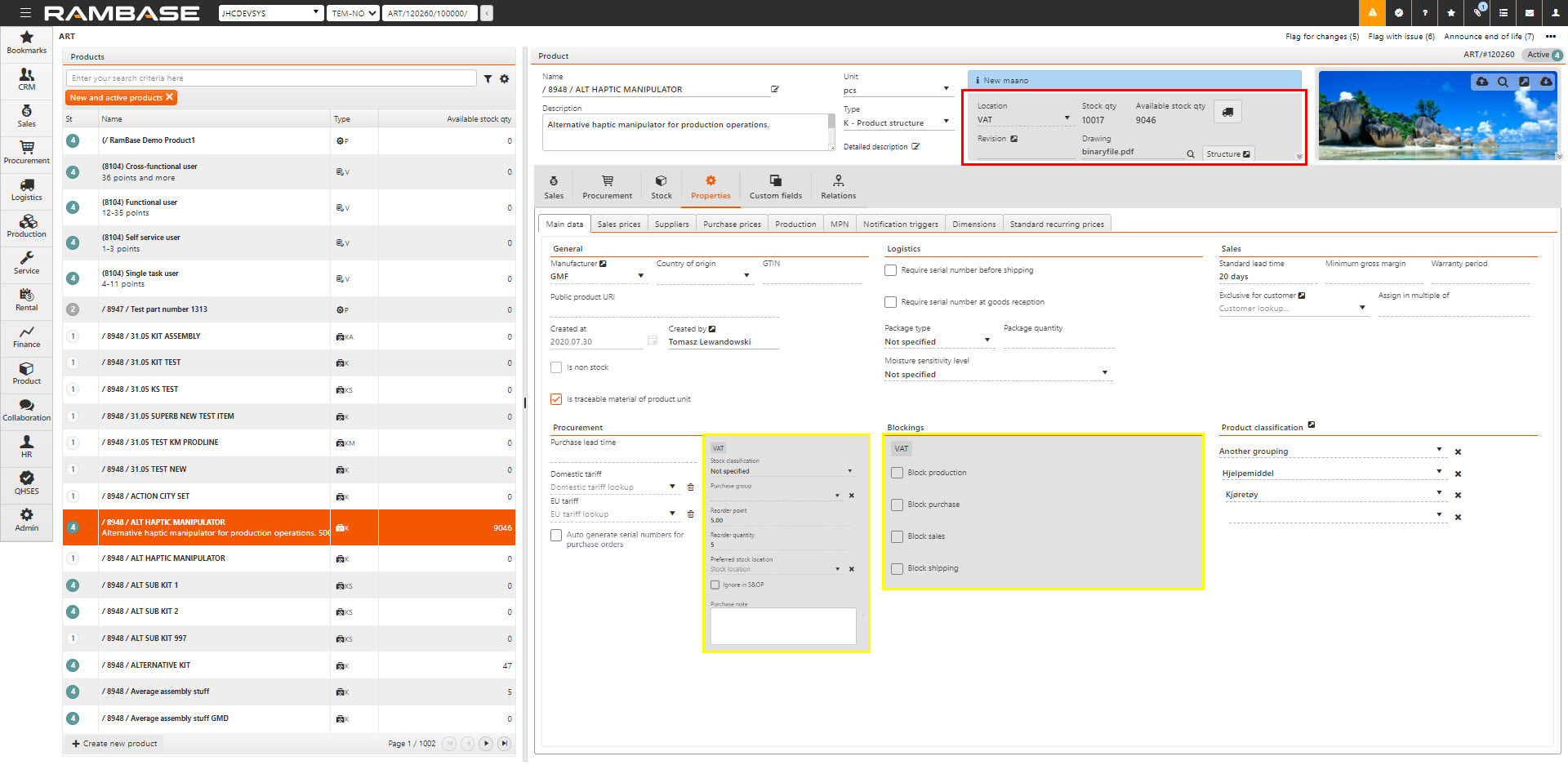Click the filter icon in Products search
Image resolution: width=1568 pixels, height=765 pixels.
tap(488, 79)
